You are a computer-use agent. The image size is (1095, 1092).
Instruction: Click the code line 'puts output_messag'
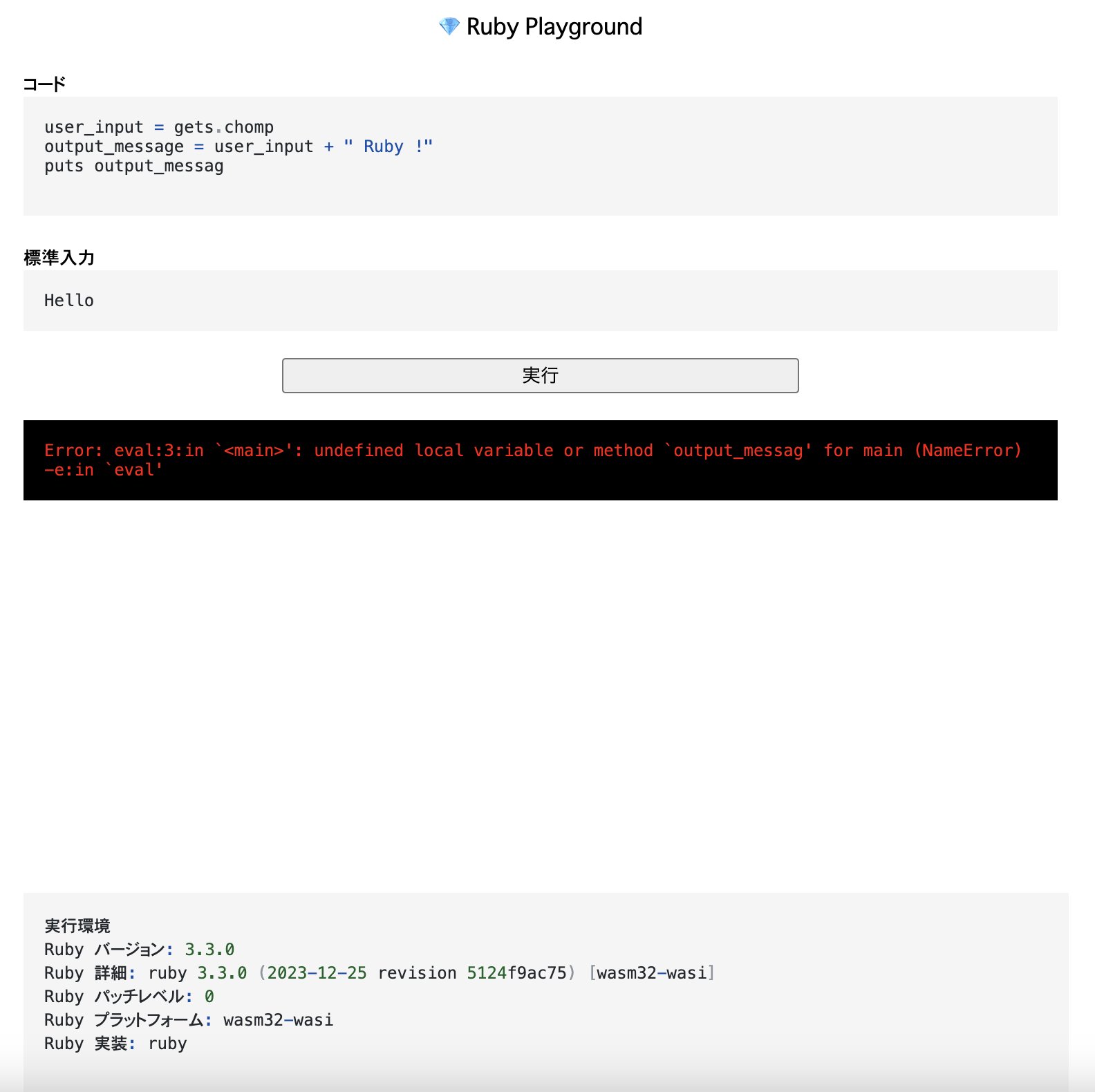134,166
